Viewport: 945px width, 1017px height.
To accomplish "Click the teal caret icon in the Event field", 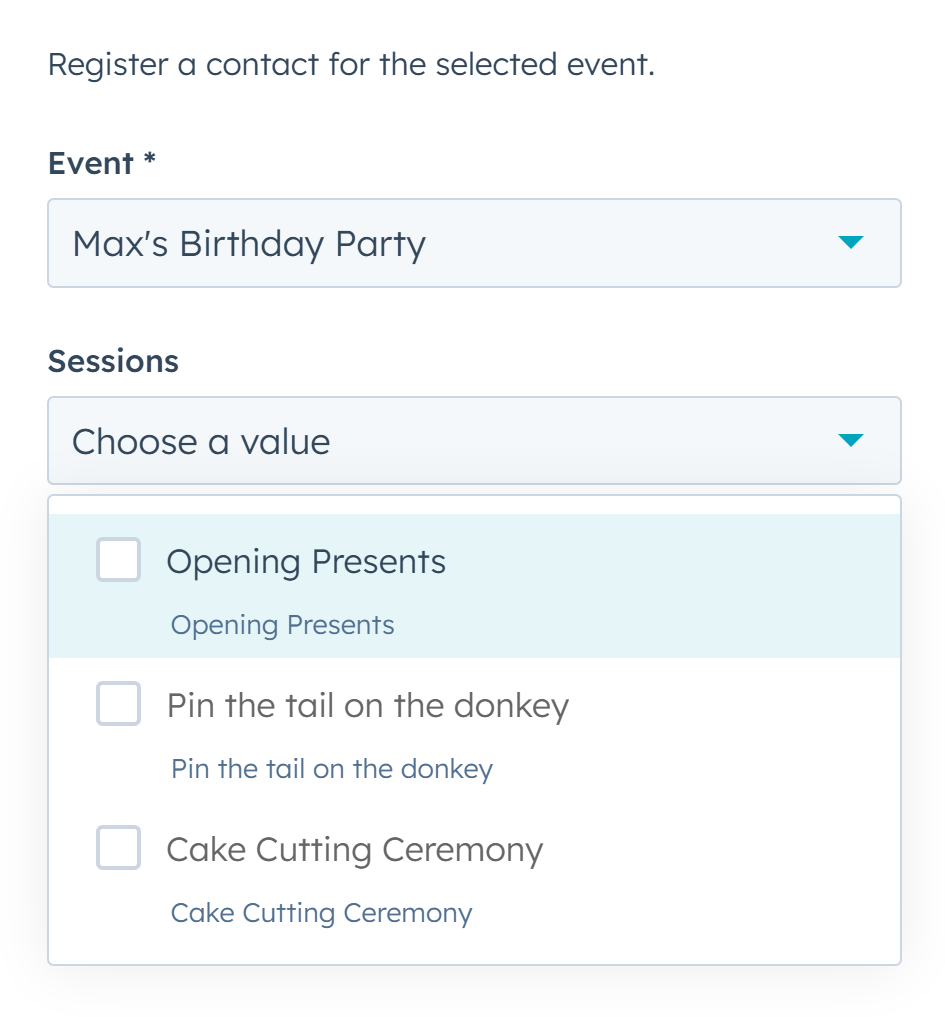I will pos(850,243).
